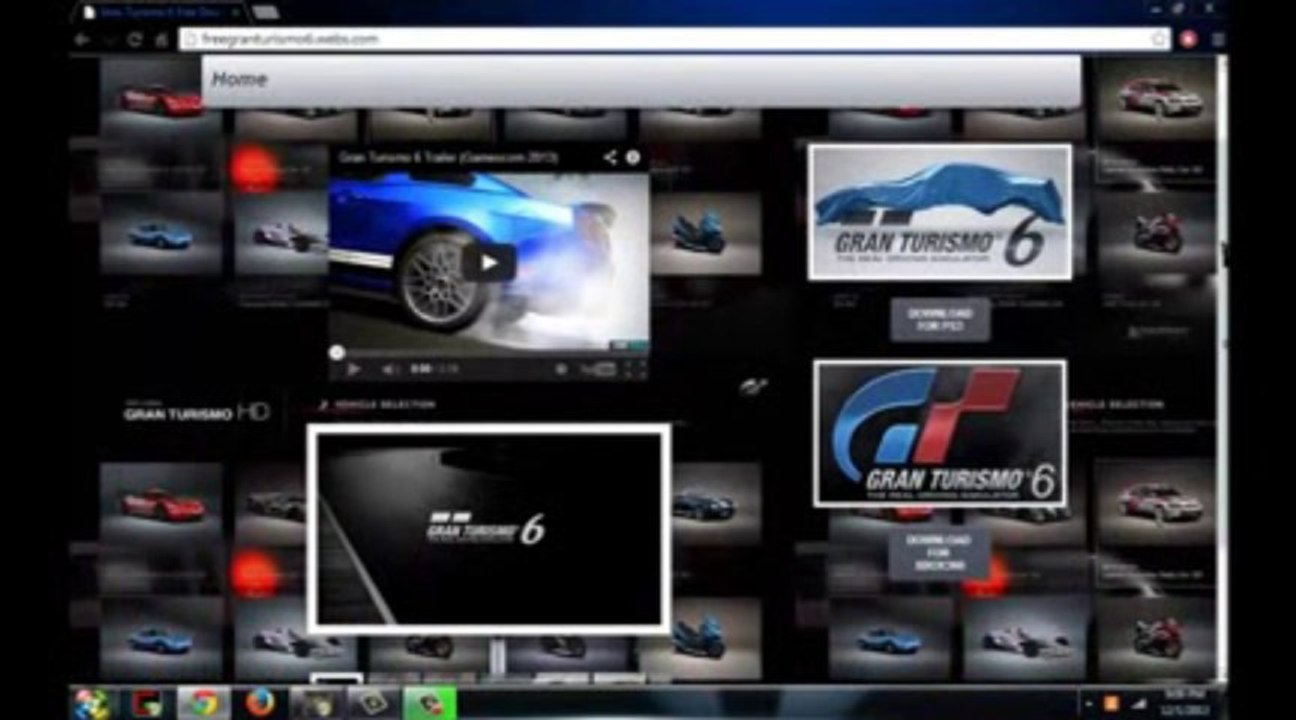Close the Gran Turismo 6 browser tab
This screenshot has height=720, width=1296.
pos(236,13)
